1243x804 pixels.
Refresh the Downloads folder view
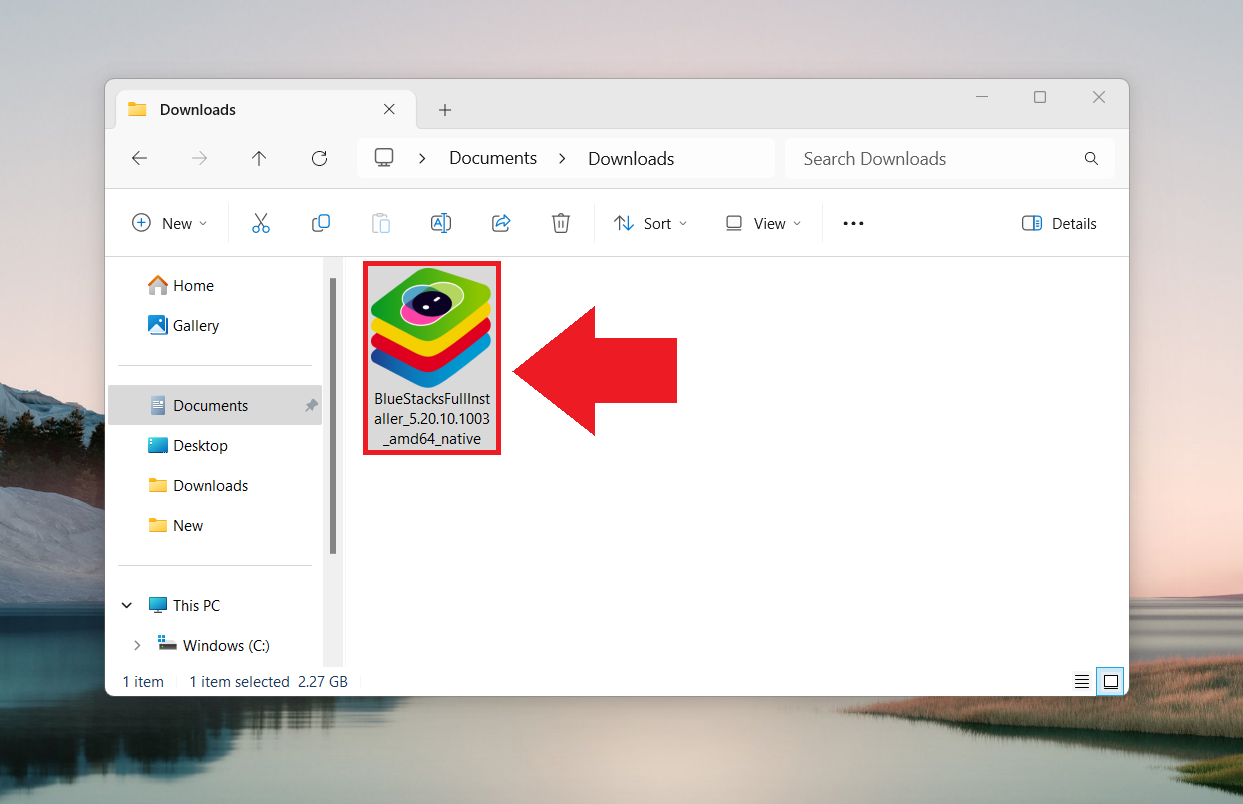(x=320, y=158)
